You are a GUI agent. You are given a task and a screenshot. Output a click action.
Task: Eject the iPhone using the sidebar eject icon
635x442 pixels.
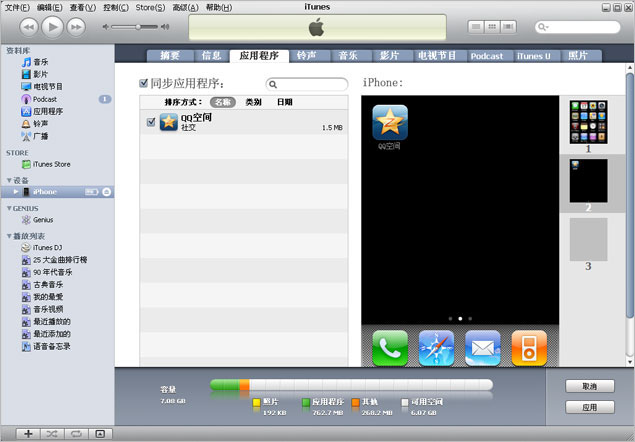(107, 191)
